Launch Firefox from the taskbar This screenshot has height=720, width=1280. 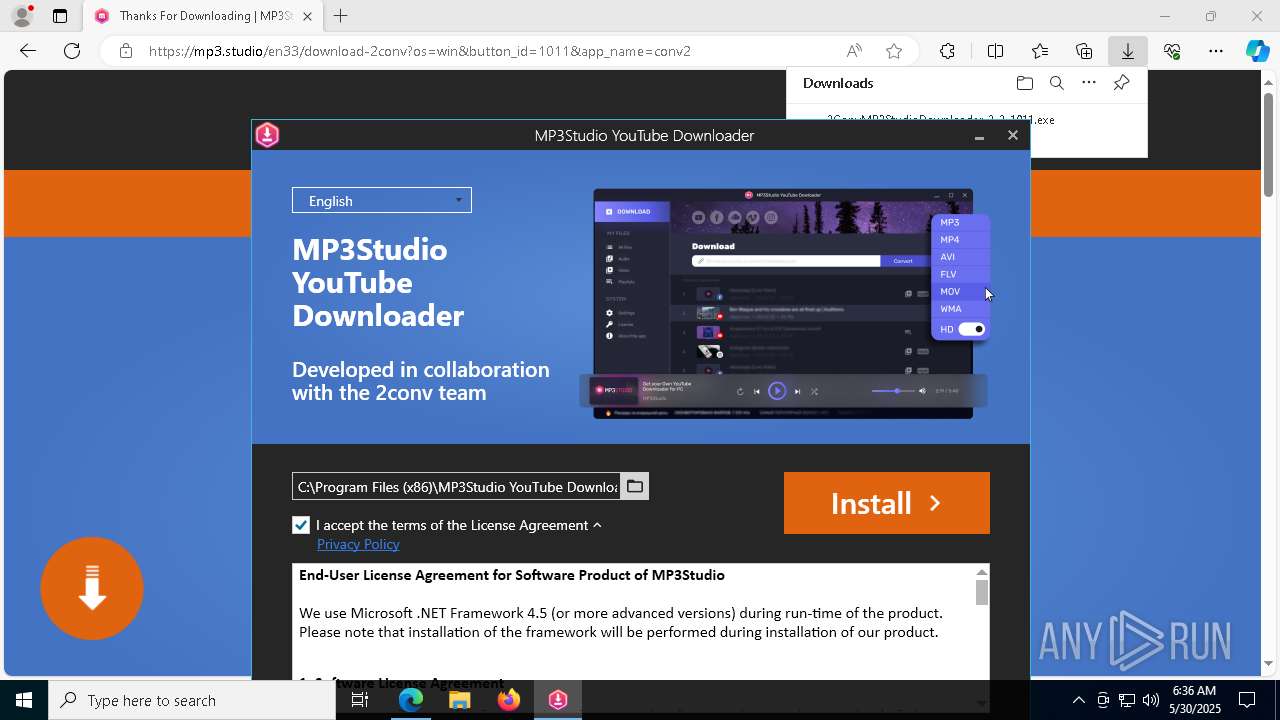tap(508, 700)
